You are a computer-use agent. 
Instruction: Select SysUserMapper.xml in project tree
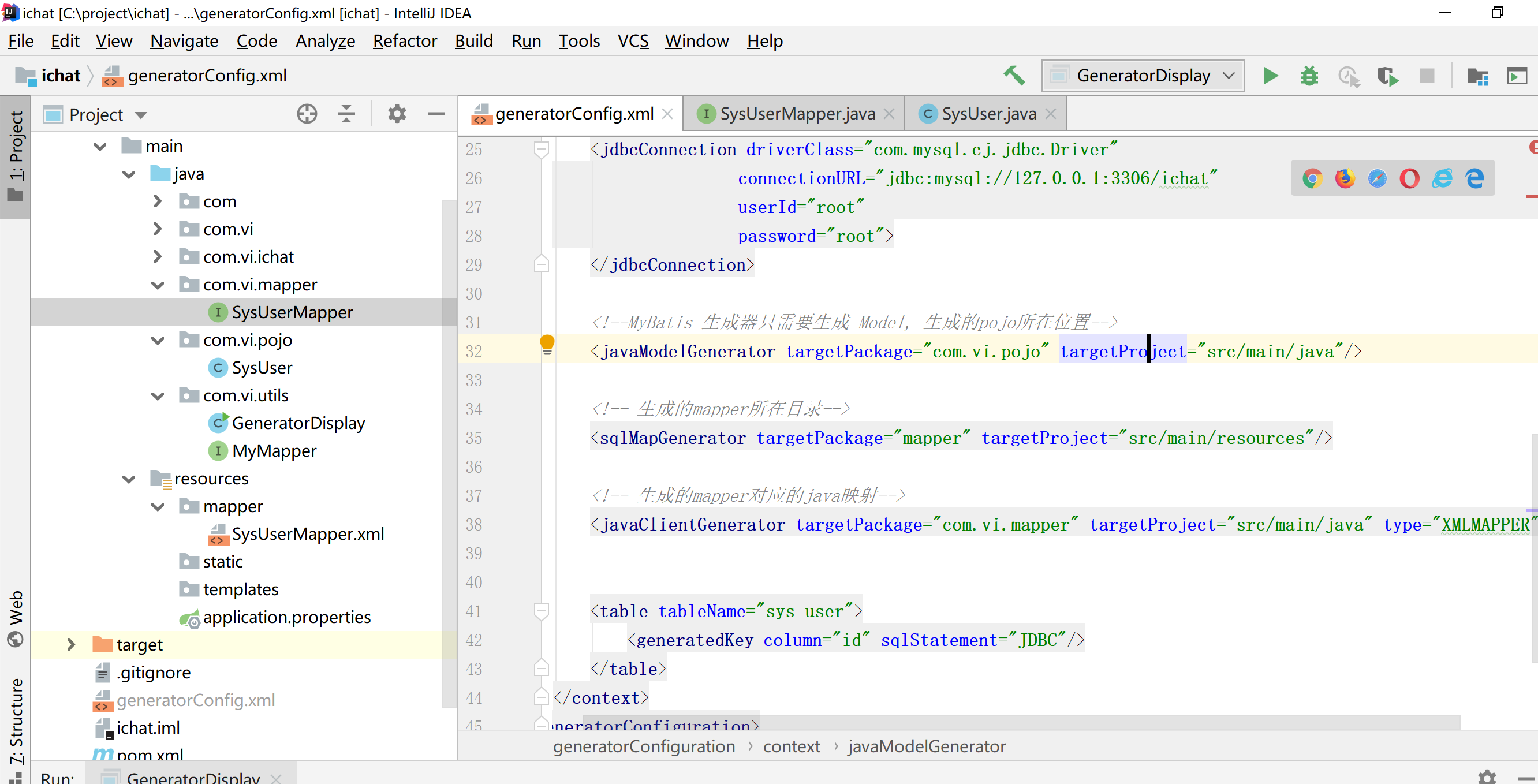coord(308,534)
